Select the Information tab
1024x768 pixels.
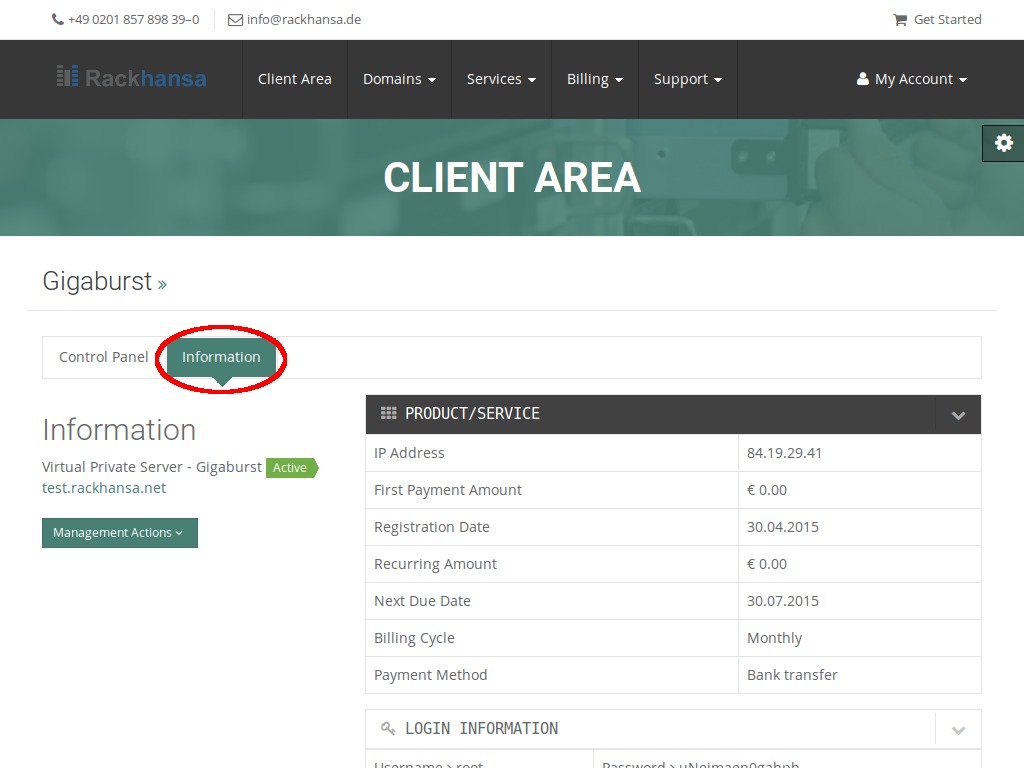(x=221, y=357)
